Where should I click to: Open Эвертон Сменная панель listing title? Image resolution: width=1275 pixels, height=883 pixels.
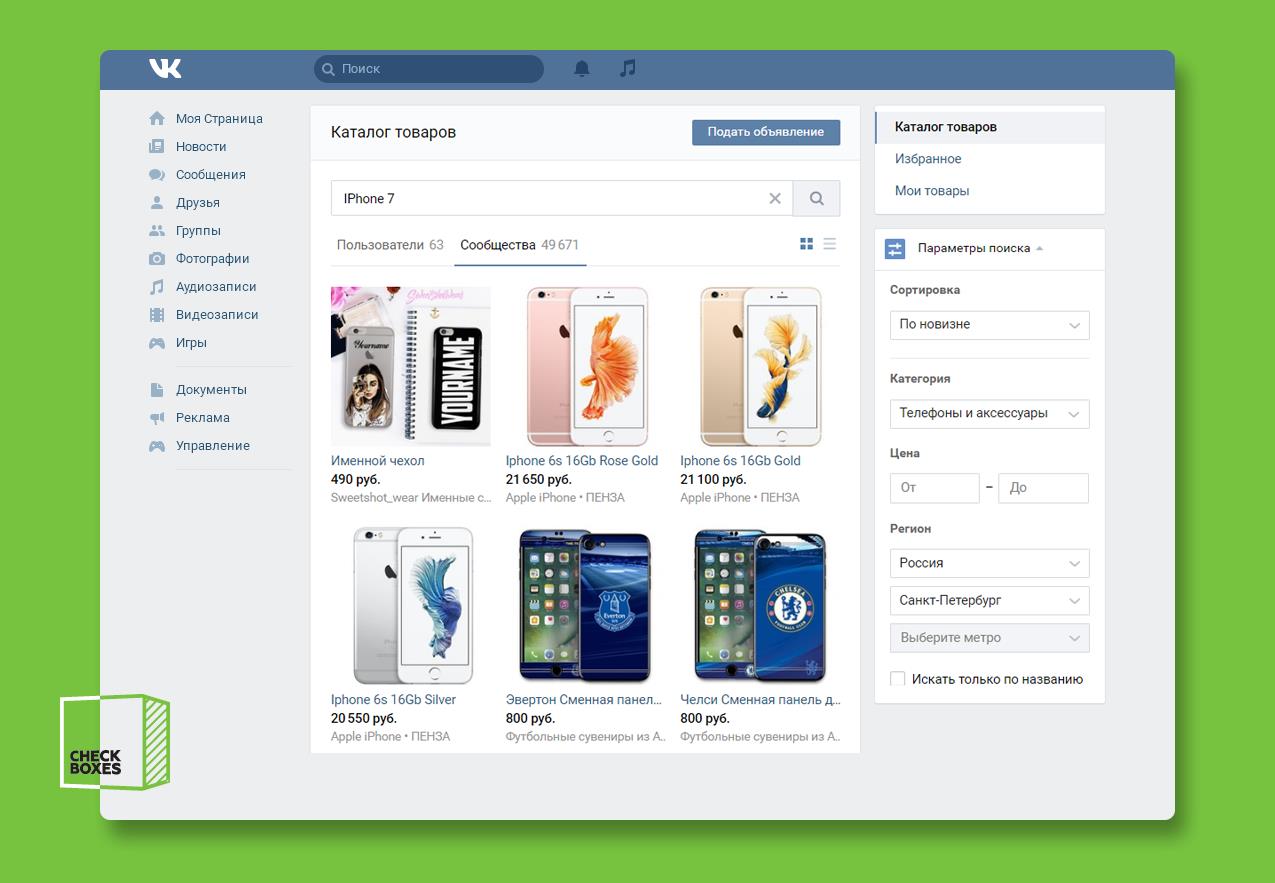pyautogui.click(x=584, y=699)
